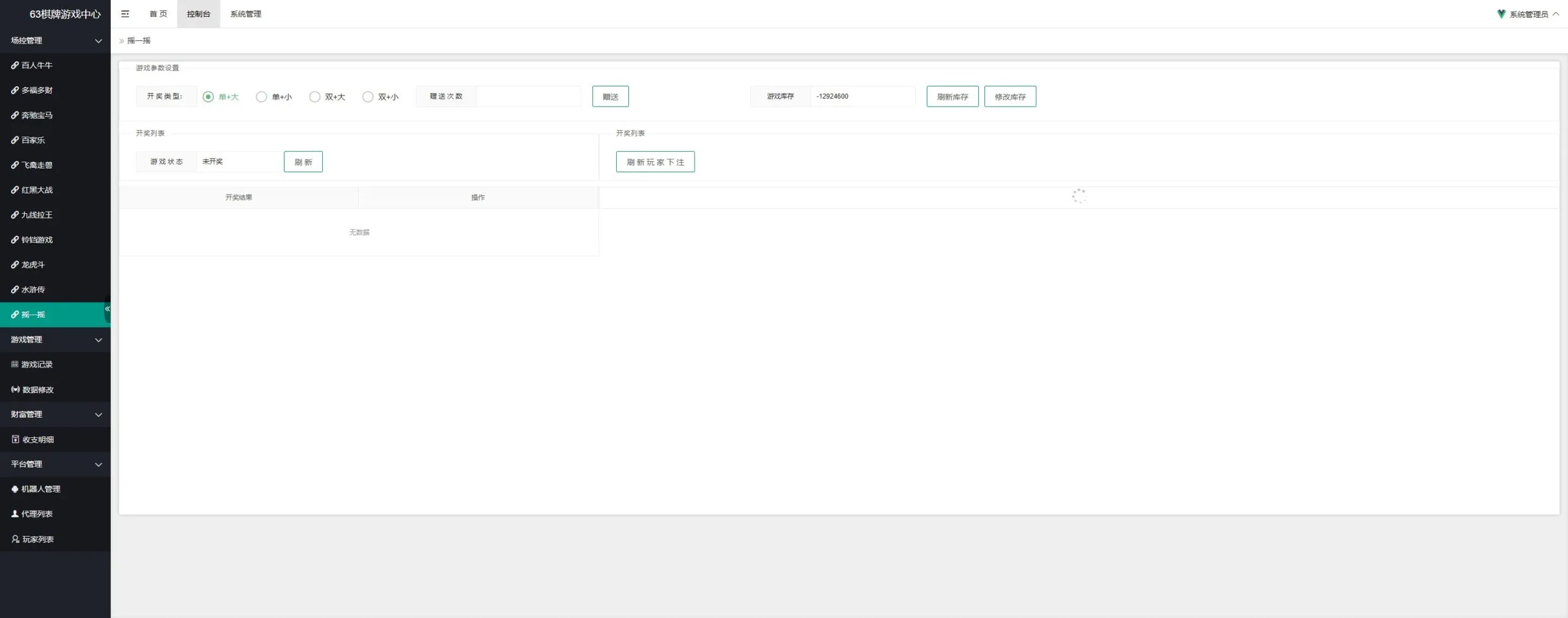
Task: Click the 游戏记录 grid icon
Action: tap(15, 364)
